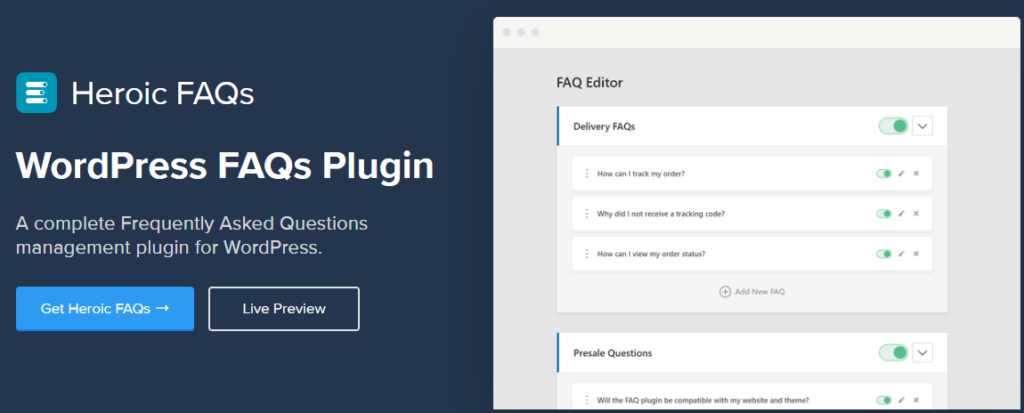Screen dimensions: 1024x413
Task: Click pencil icon for tracking code FAQ
Action: pos(901,213)
